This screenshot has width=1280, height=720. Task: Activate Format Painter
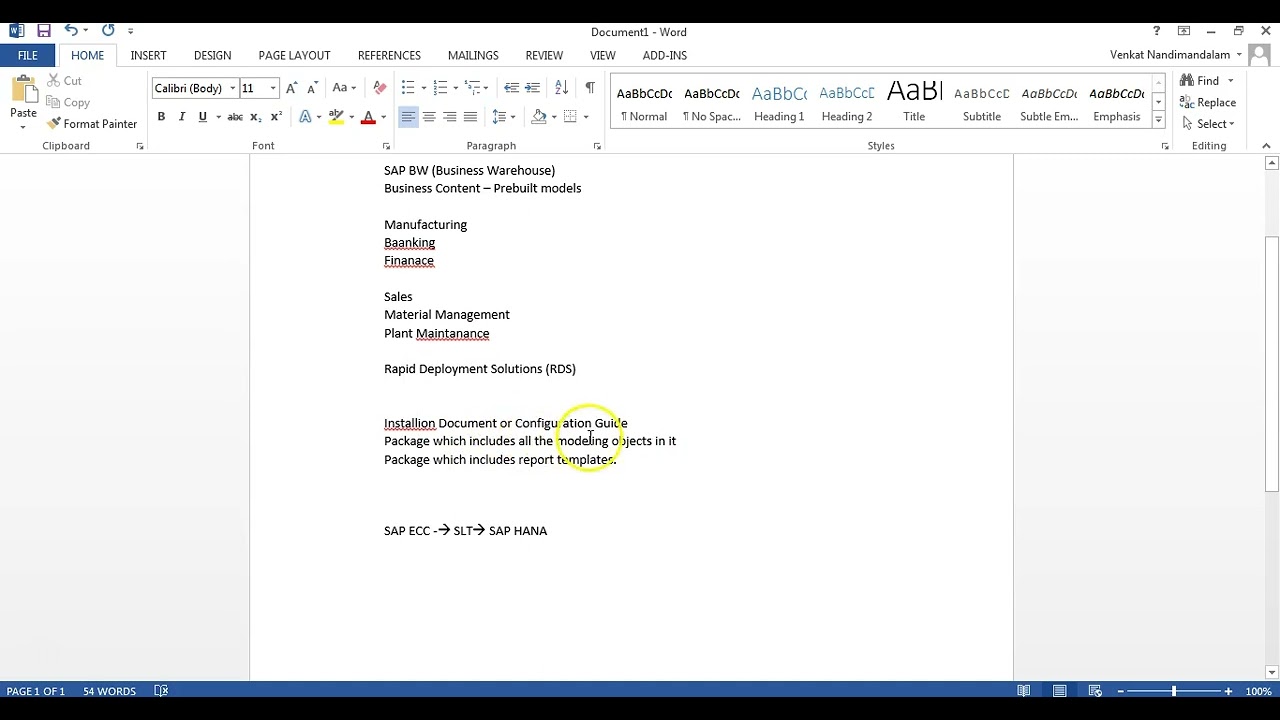92,124
